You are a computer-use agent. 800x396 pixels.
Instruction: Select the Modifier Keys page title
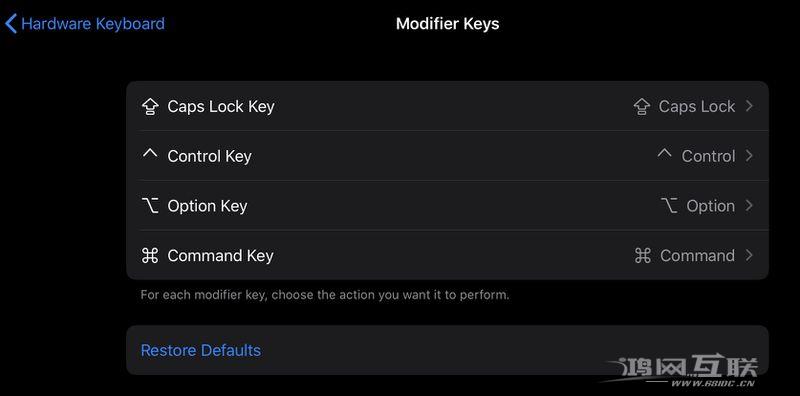447,24
